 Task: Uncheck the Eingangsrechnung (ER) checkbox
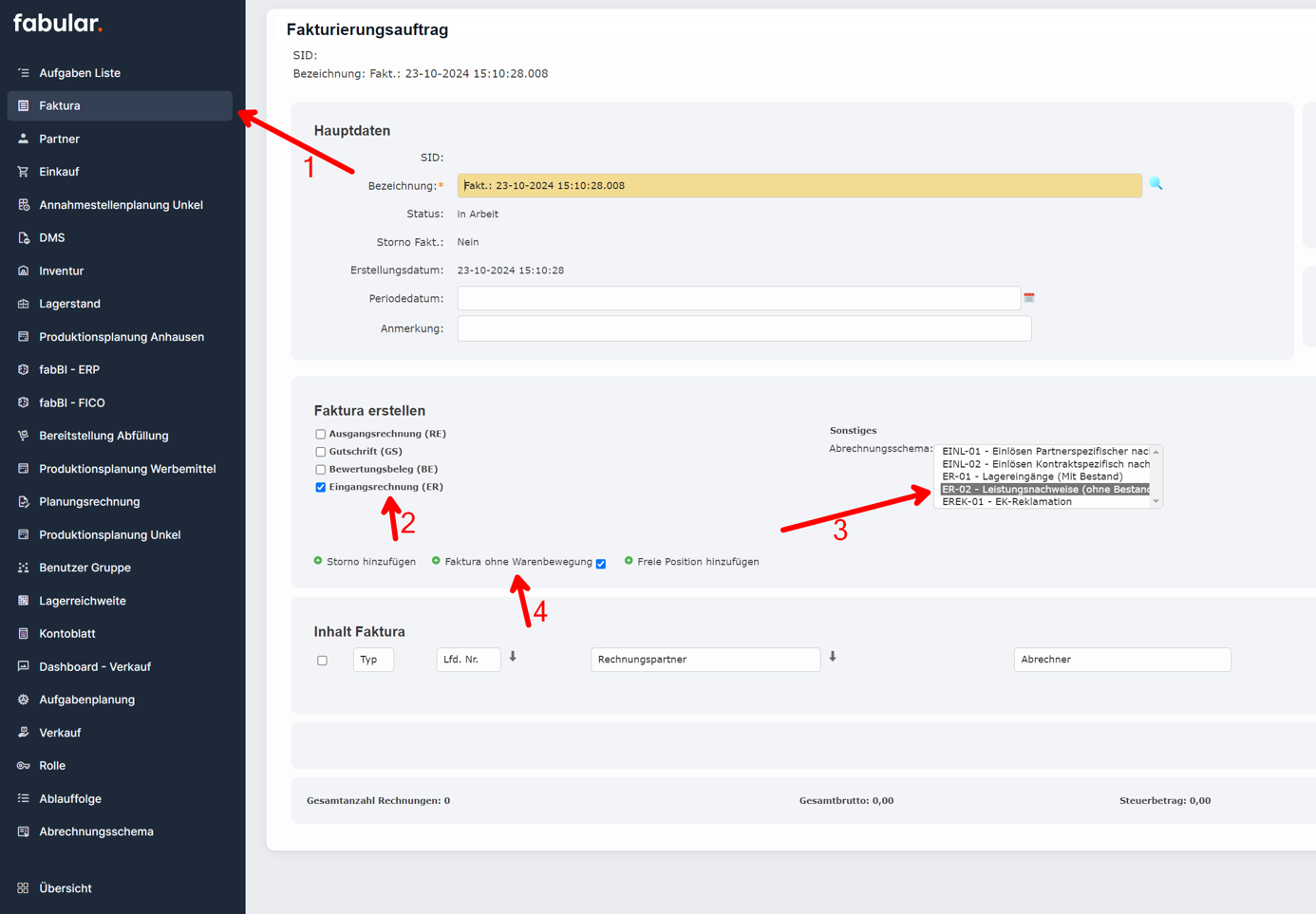(320, 487)
